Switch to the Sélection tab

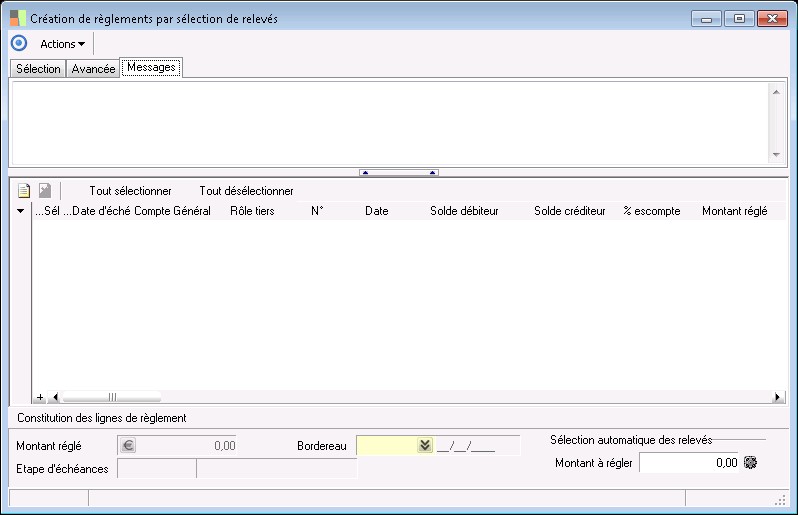(38, 69)
